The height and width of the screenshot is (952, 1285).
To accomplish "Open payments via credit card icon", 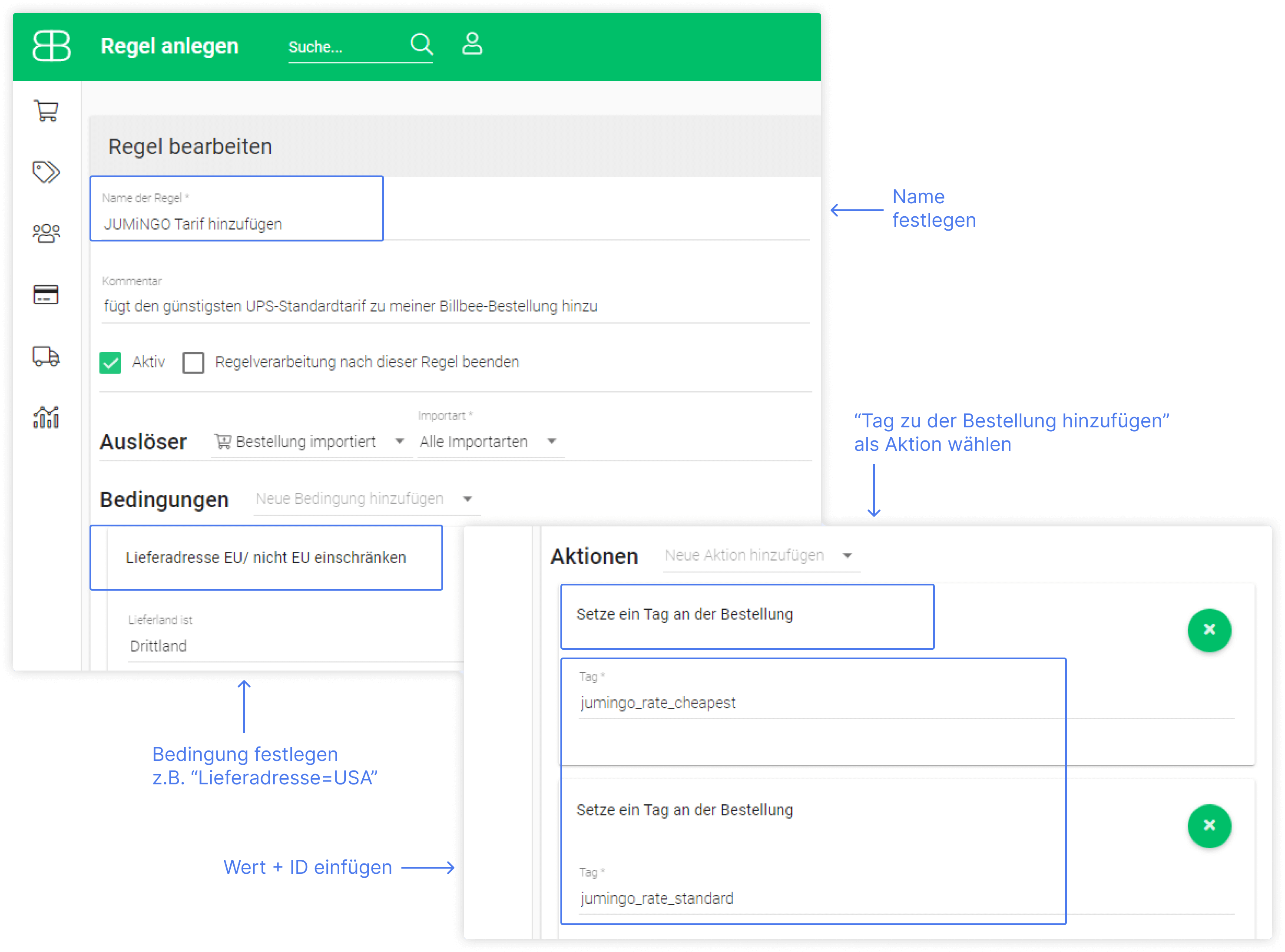I will (46, 294).
